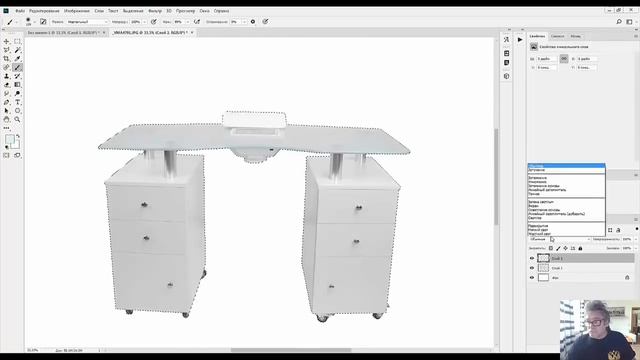Choose Линейный осветлитель (добавить) mode
The width and height of the screenshot is (640, 360).
[x=557, y=214]
